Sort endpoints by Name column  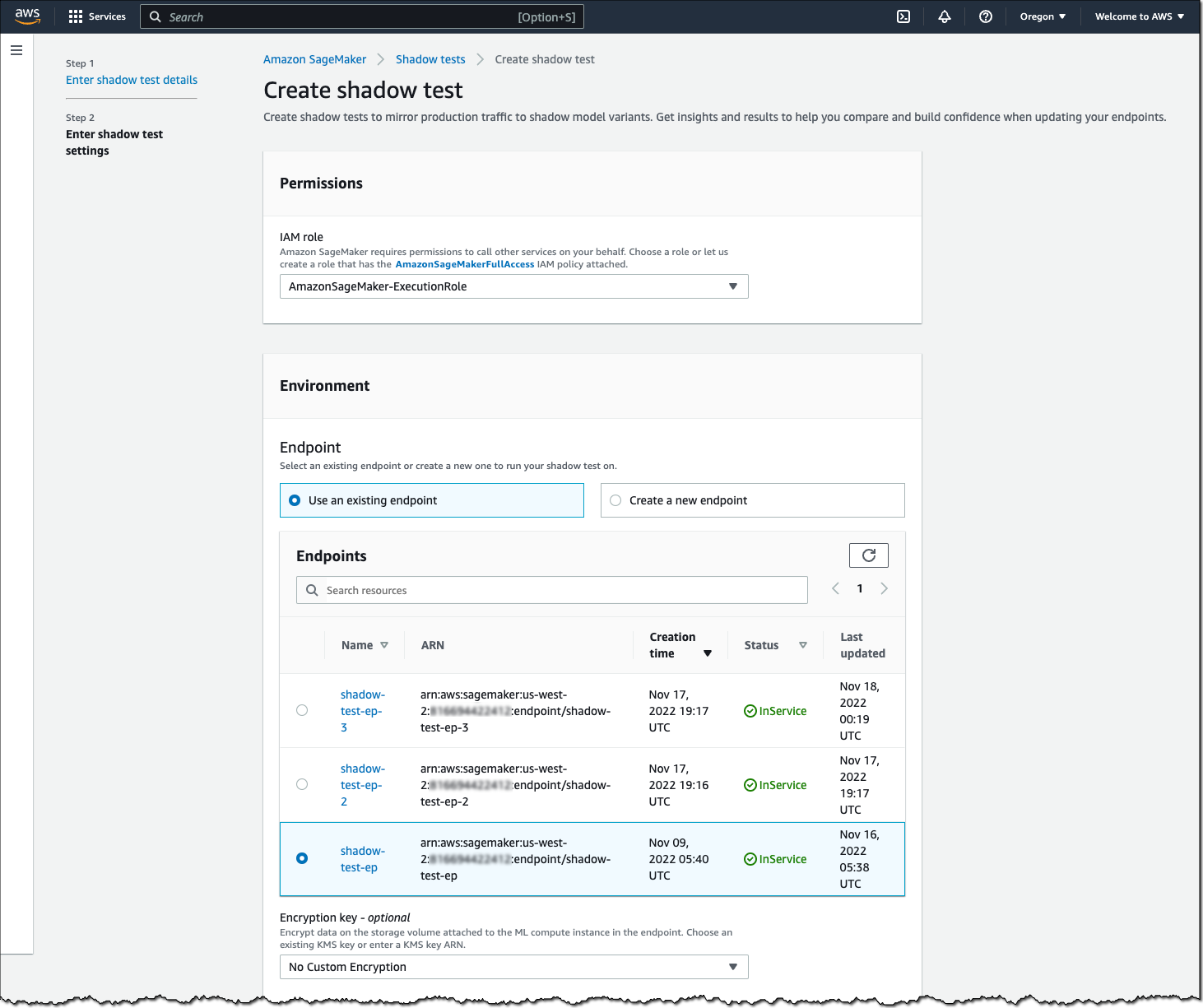[365, 645]
